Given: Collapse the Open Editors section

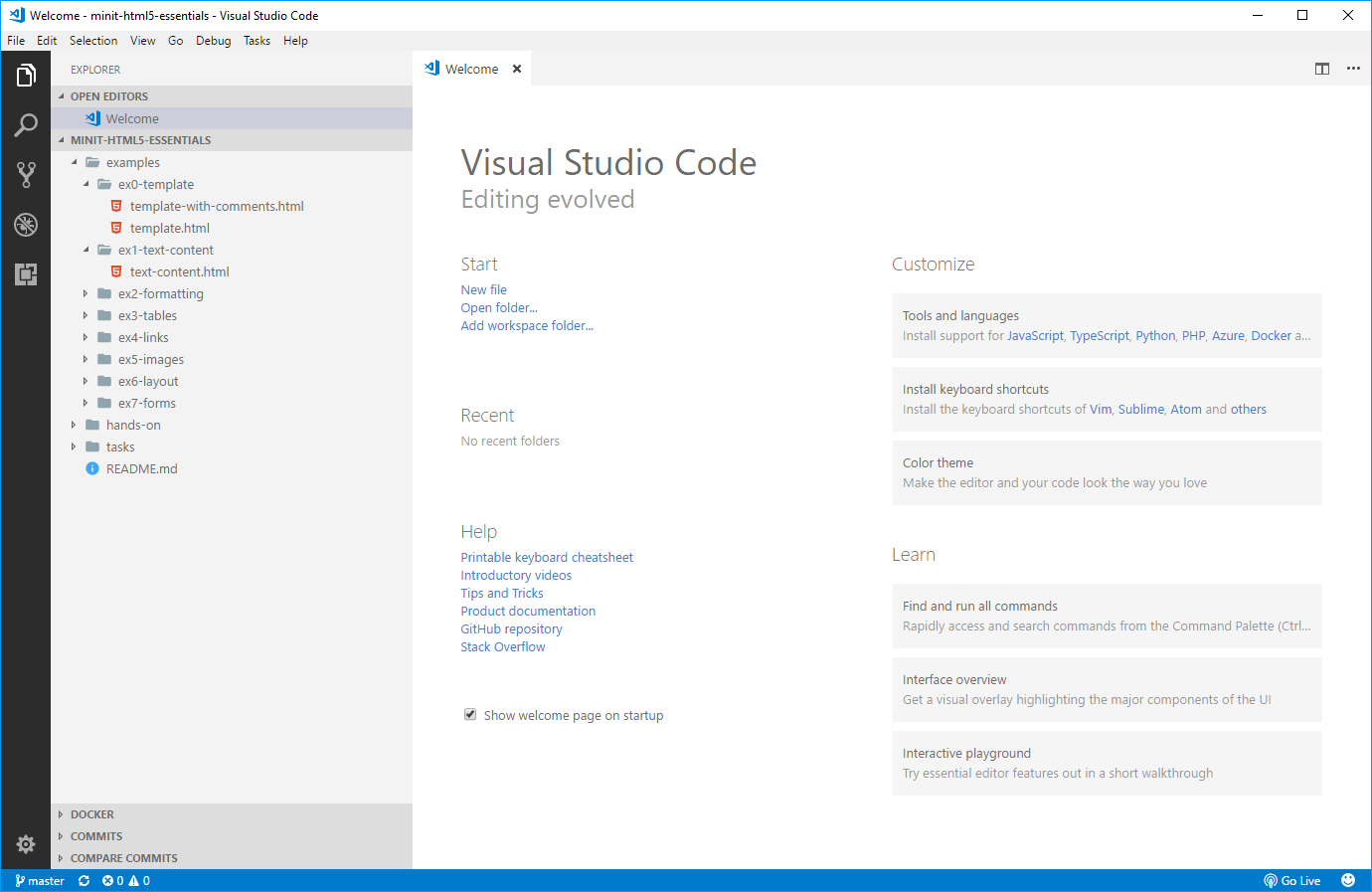Looking at the screenshot, I should click(62, 96).
